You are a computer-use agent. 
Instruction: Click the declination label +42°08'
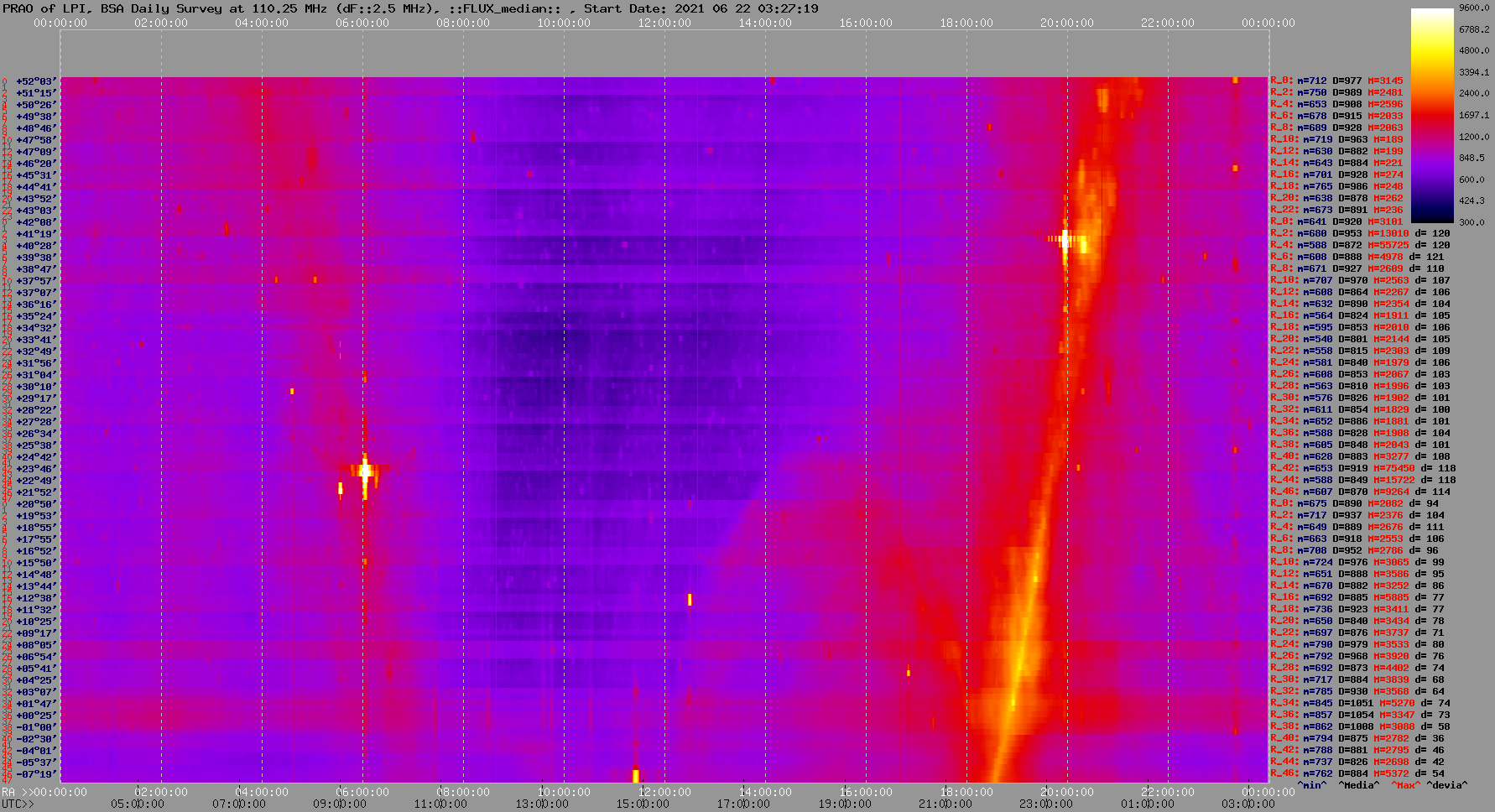[36, 222]
